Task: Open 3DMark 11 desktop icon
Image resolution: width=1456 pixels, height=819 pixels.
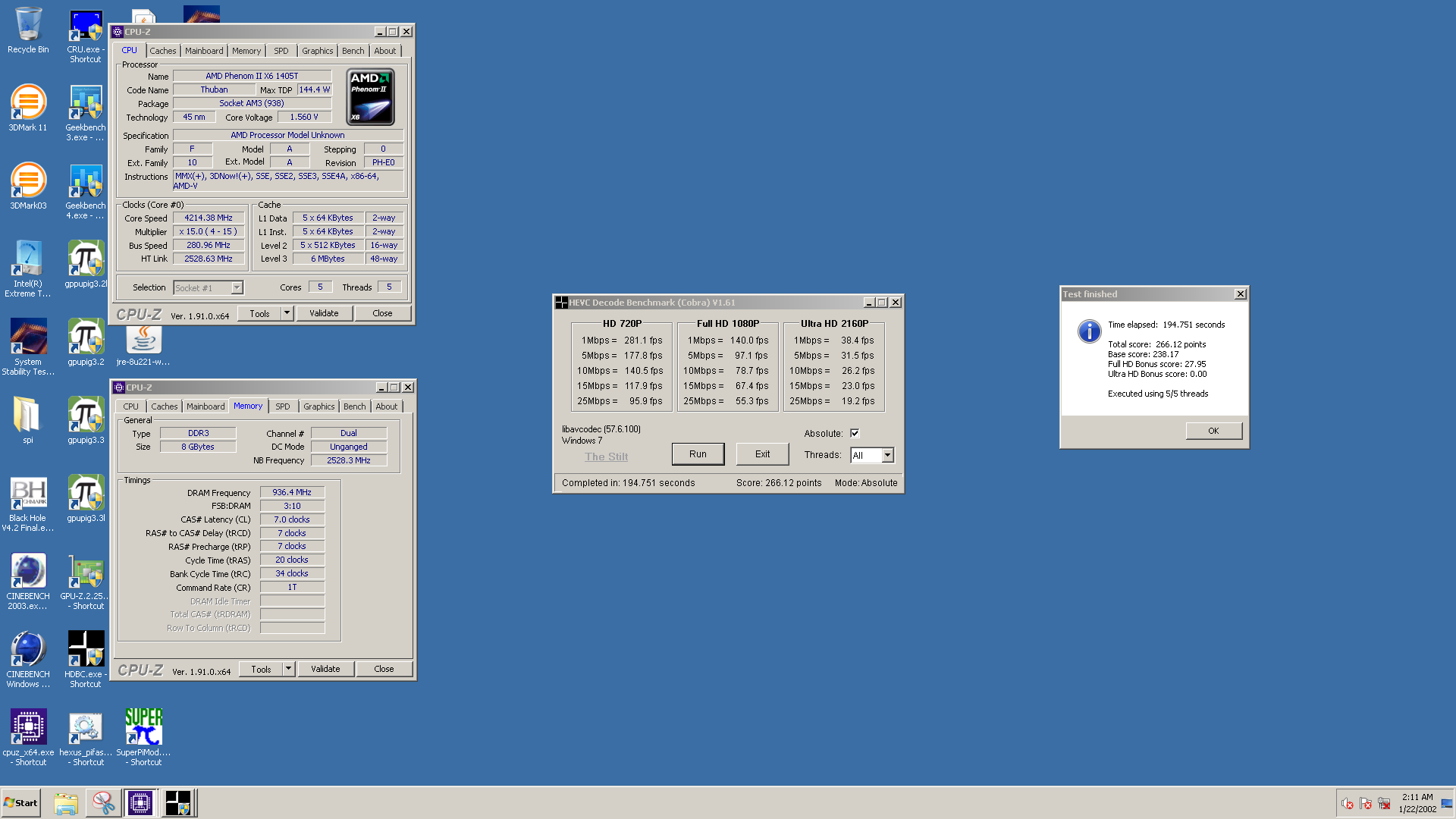Action: pyautogui.click(x=28, y=108)
